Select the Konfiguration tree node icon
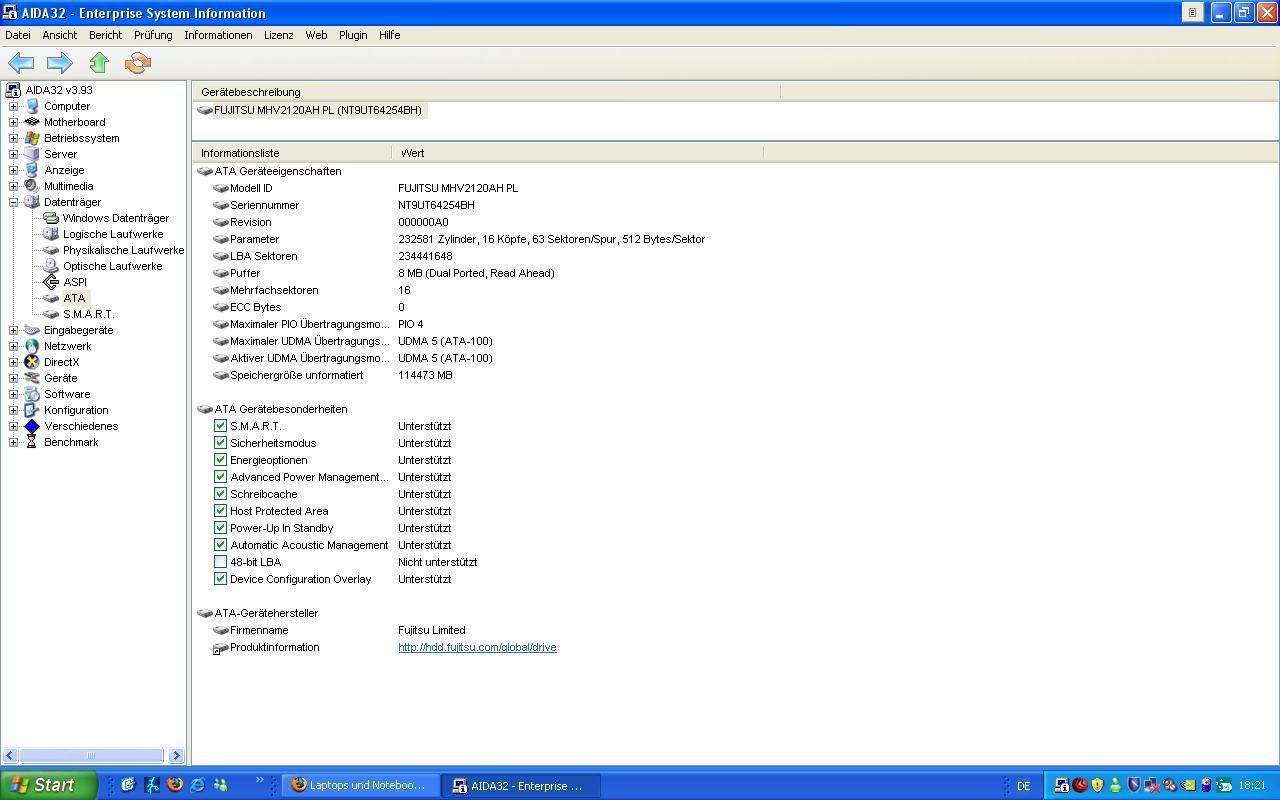 [32, 410]
